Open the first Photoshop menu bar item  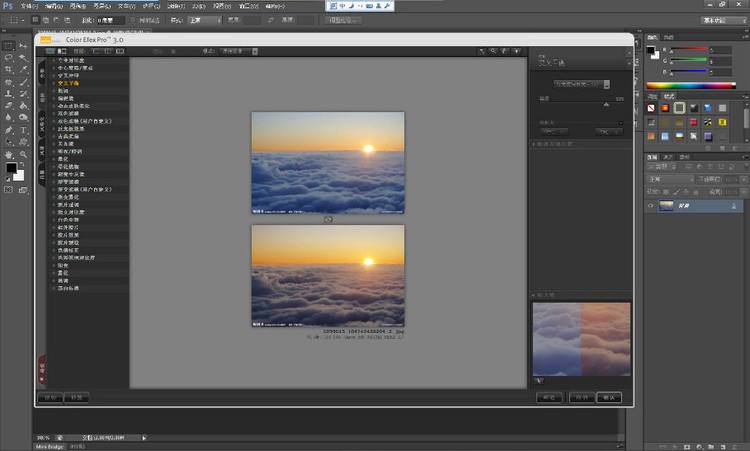pyautogui.click(x=27, y=5)
